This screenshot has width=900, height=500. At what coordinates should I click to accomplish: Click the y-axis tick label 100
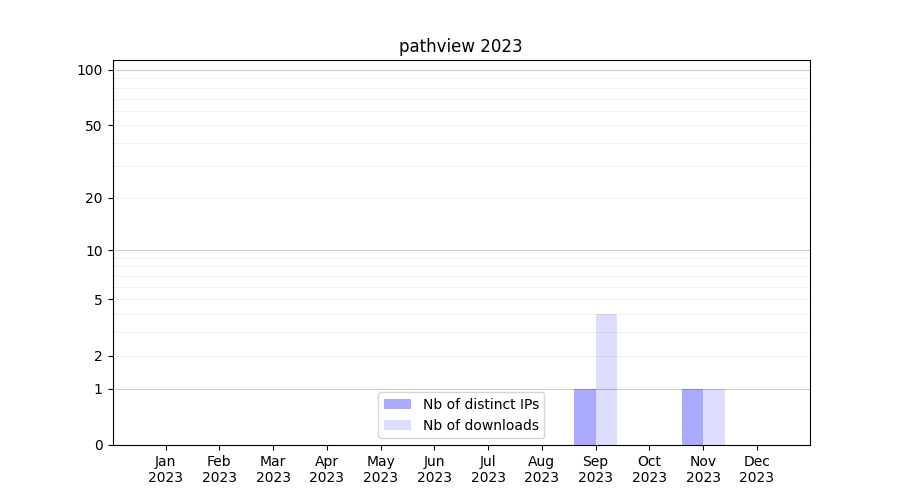click(x=90, y=70)
